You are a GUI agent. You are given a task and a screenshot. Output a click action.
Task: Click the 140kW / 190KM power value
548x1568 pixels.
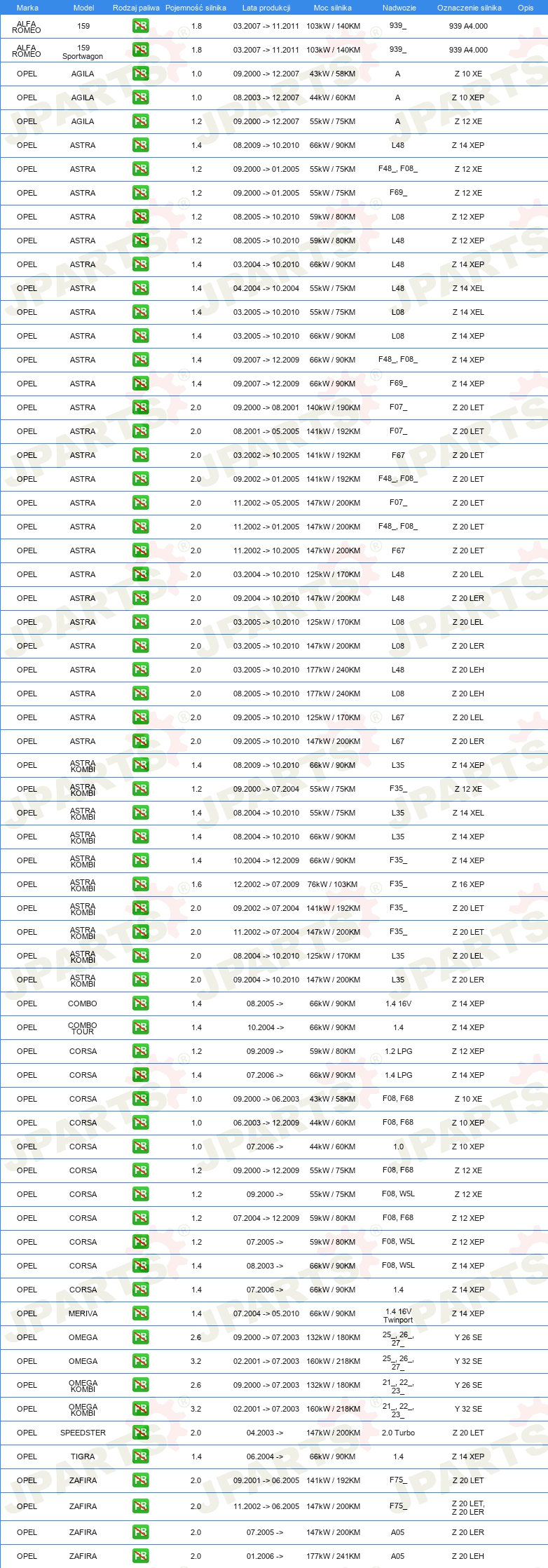click(333, 407)
